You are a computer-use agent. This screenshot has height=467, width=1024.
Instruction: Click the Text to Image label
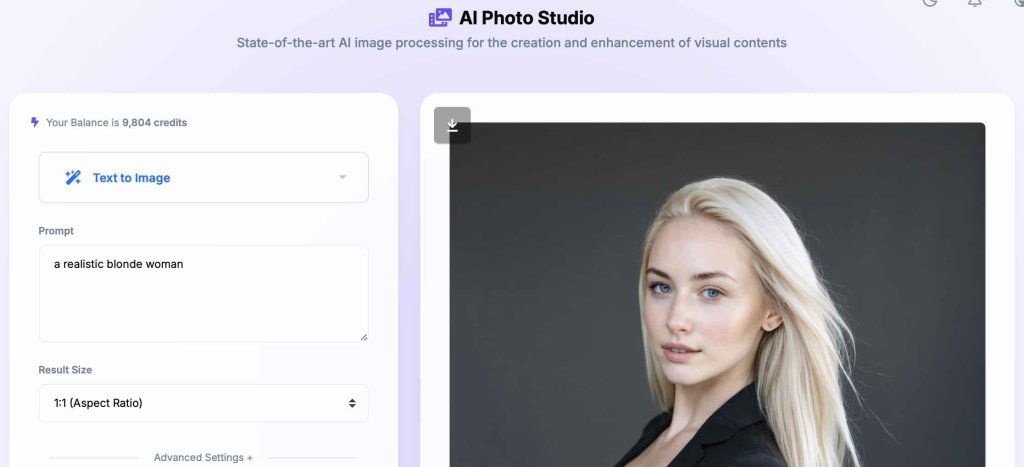pos(131,178)
